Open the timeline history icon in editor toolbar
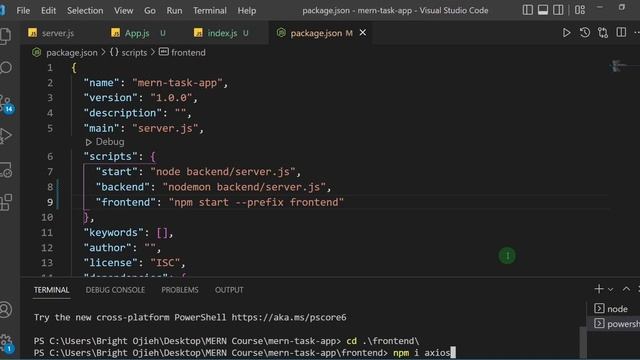Image resolution: width=640 pixels, height=360 pixels. pyautogui.click(x=584, y=33)
